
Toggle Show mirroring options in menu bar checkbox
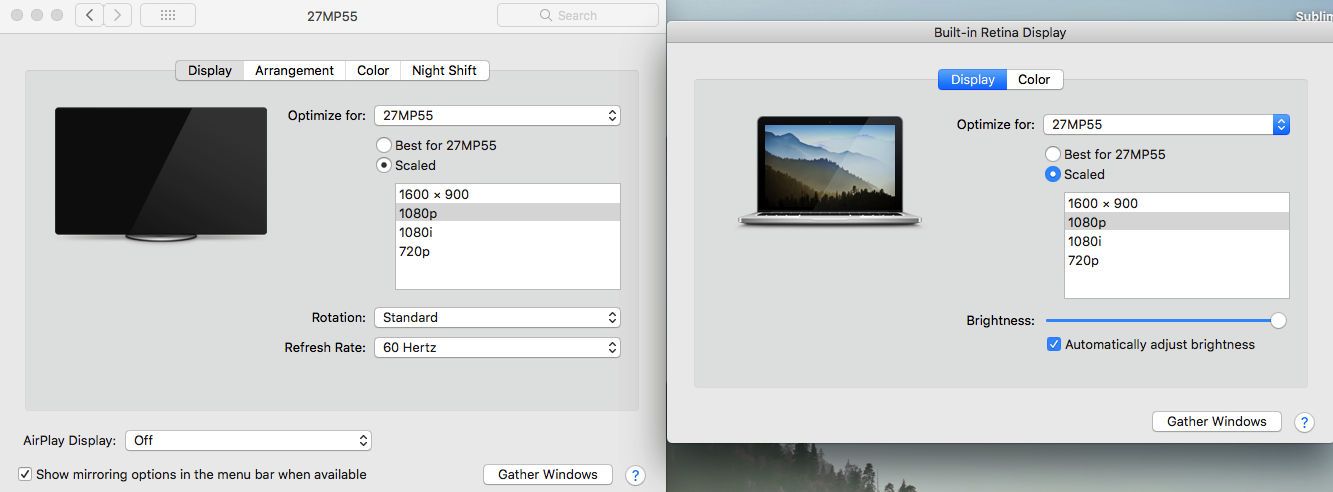click(25, 474)
